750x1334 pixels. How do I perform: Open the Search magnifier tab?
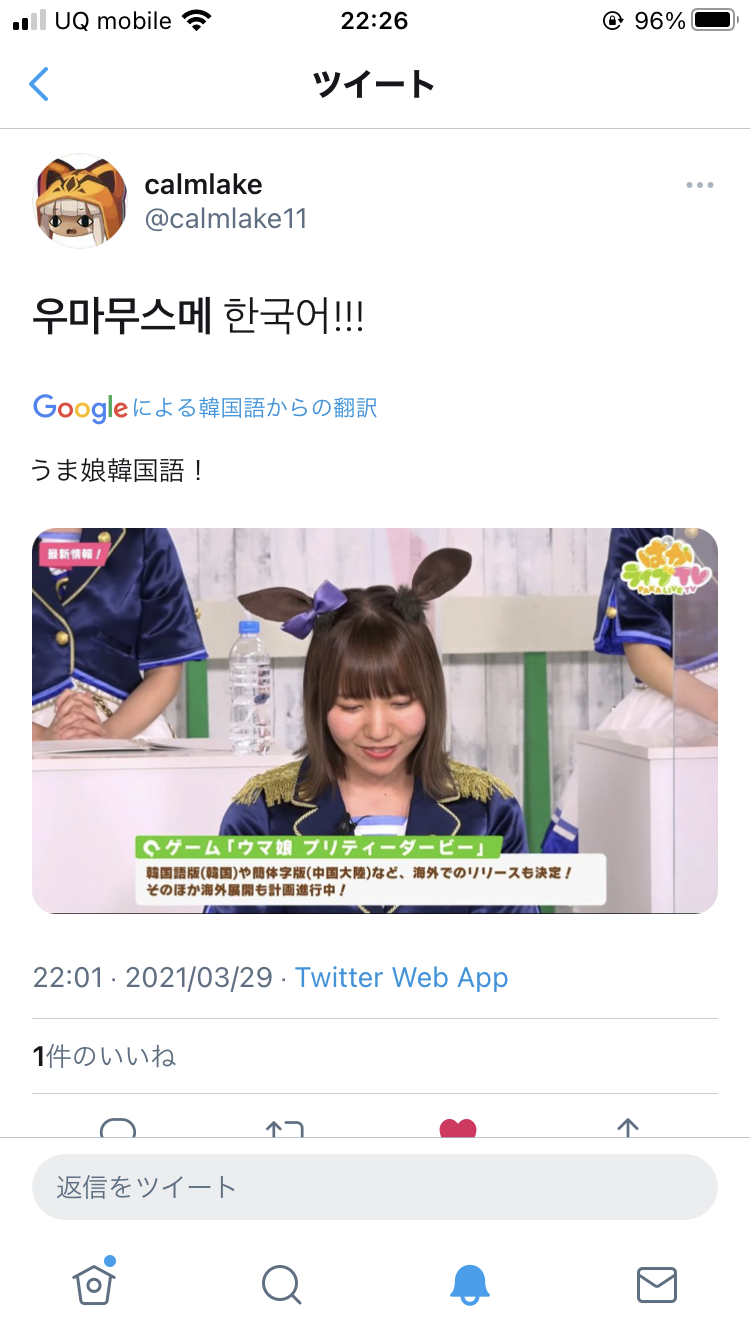(x=281, y=1284)
